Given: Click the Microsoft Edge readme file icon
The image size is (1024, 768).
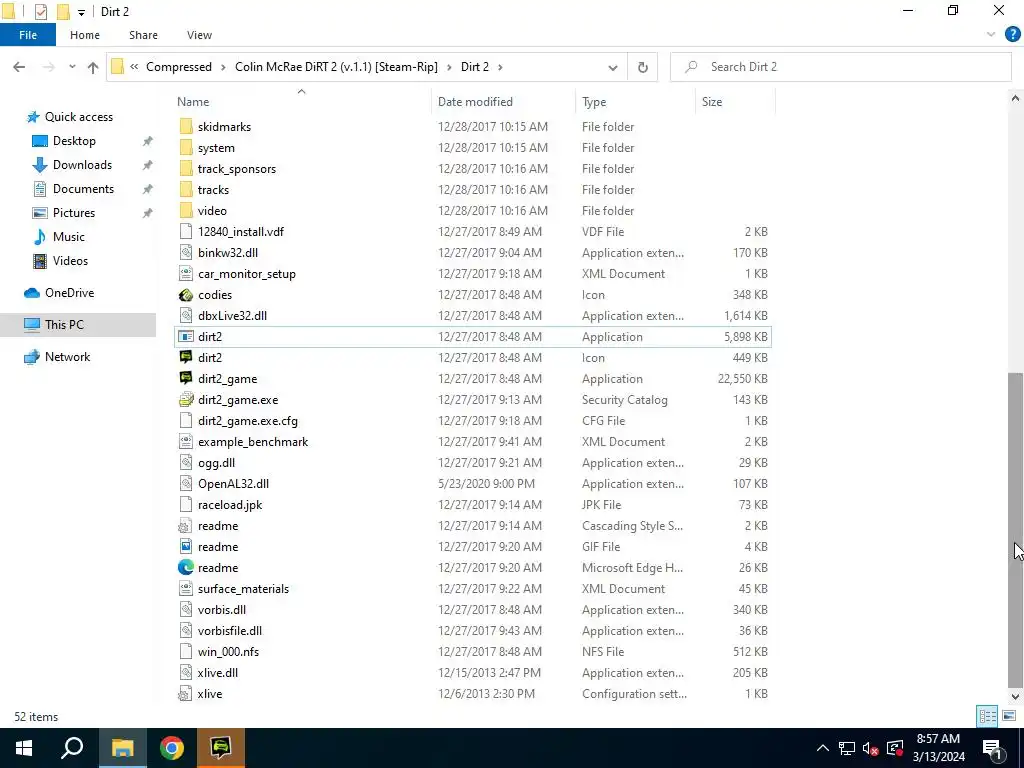Looking at the screenshot, I should point(186,568).
